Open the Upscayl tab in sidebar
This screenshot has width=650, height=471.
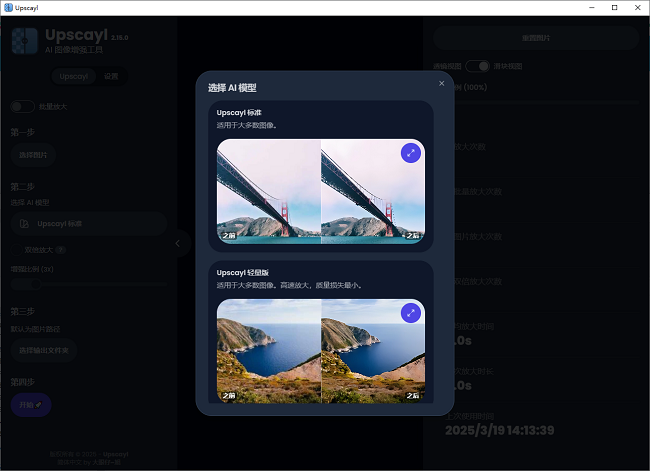click(73, 76)
